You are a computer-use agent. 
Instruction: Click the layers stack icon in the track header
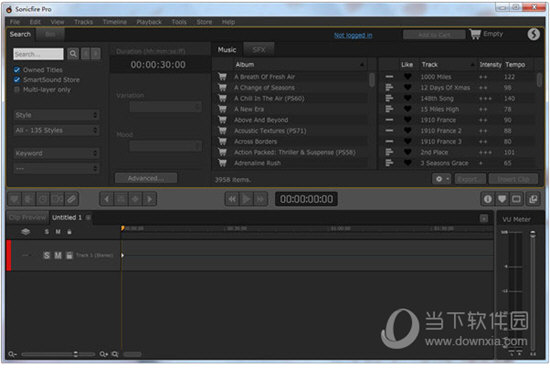[x=25, y=232]
